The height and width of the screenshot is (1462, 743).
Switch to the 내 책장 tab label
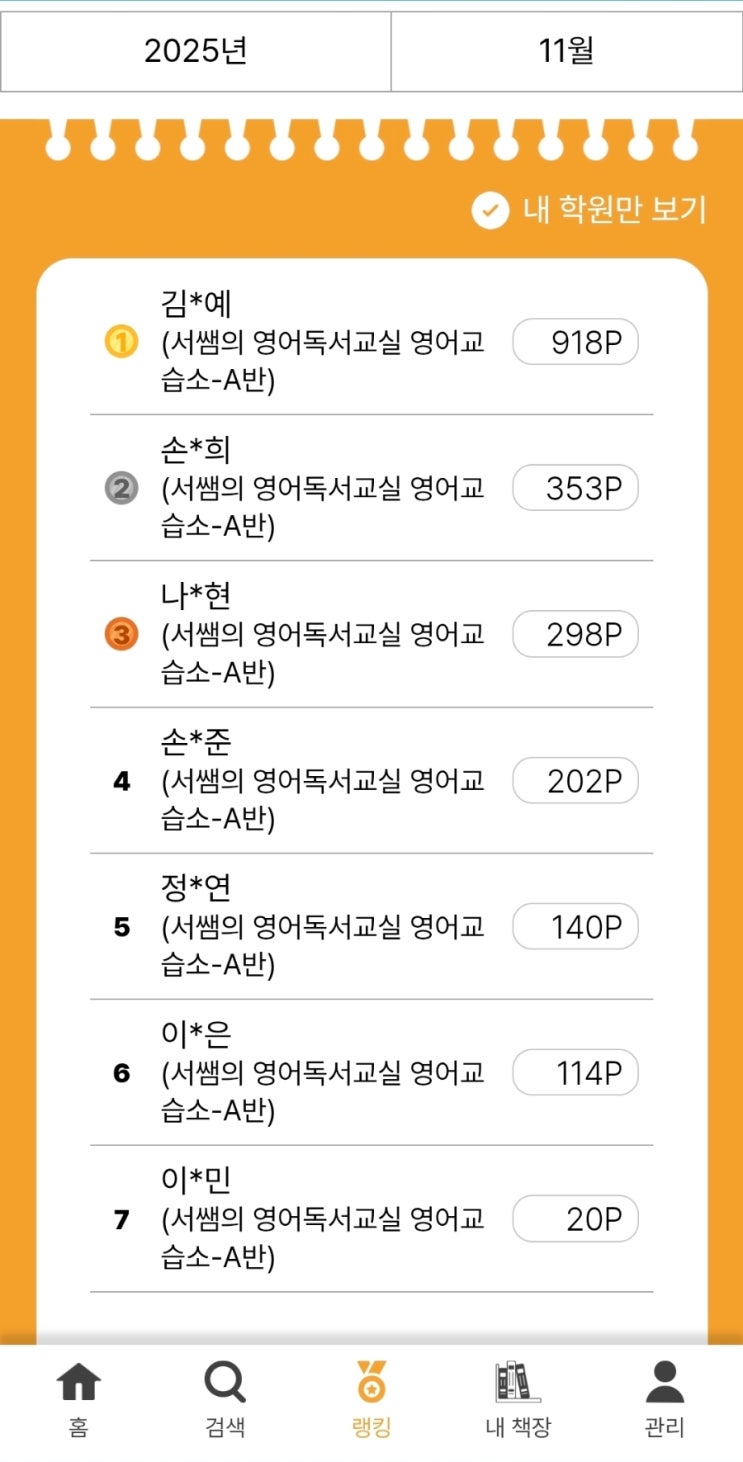point(518,1427)
